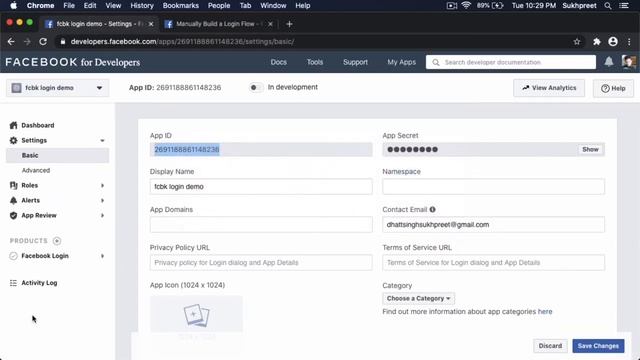
Task: Click the Settings gear icon in sidebar
Action: [13, 140]
